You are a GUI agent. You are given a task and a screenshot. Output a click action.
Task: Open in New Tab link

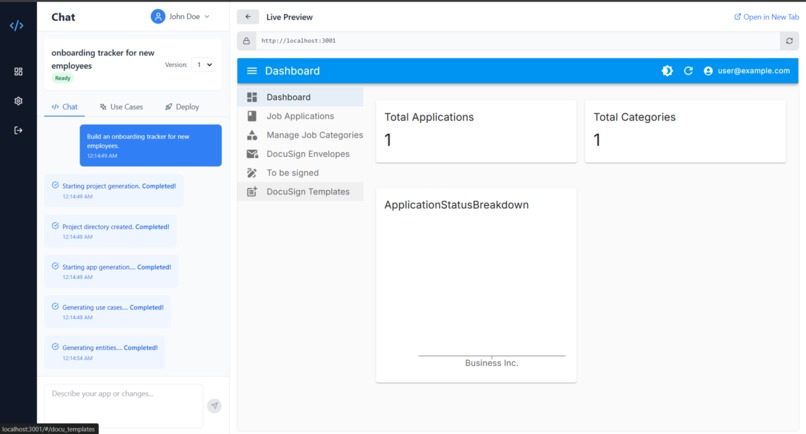(x=766, y=17)
